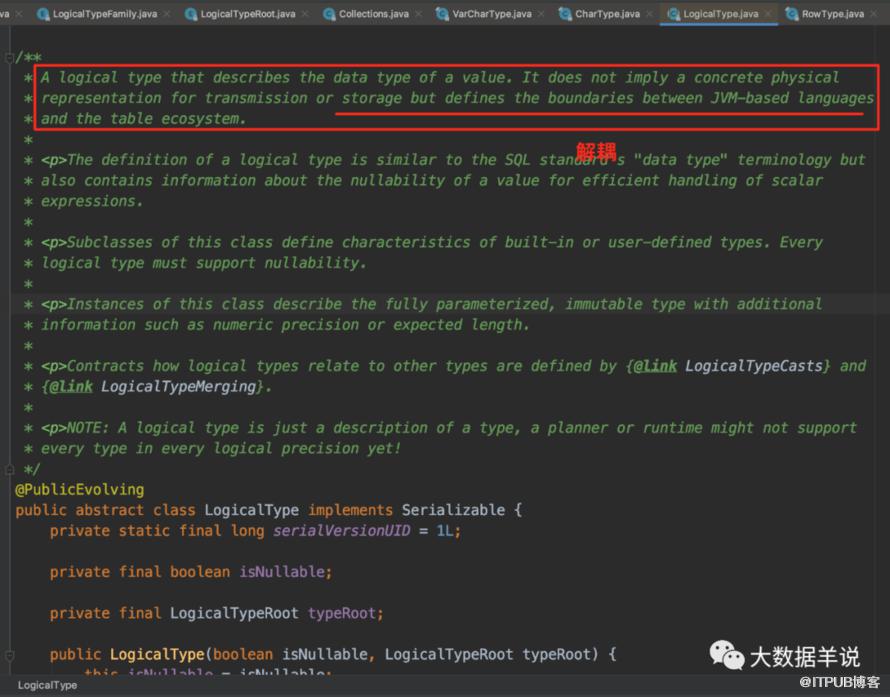Image resolution: width=890 pixels, height=697 pixels.
Task: Collapse the Javadoc from its closing */ marker
Action: pos(9,469)
